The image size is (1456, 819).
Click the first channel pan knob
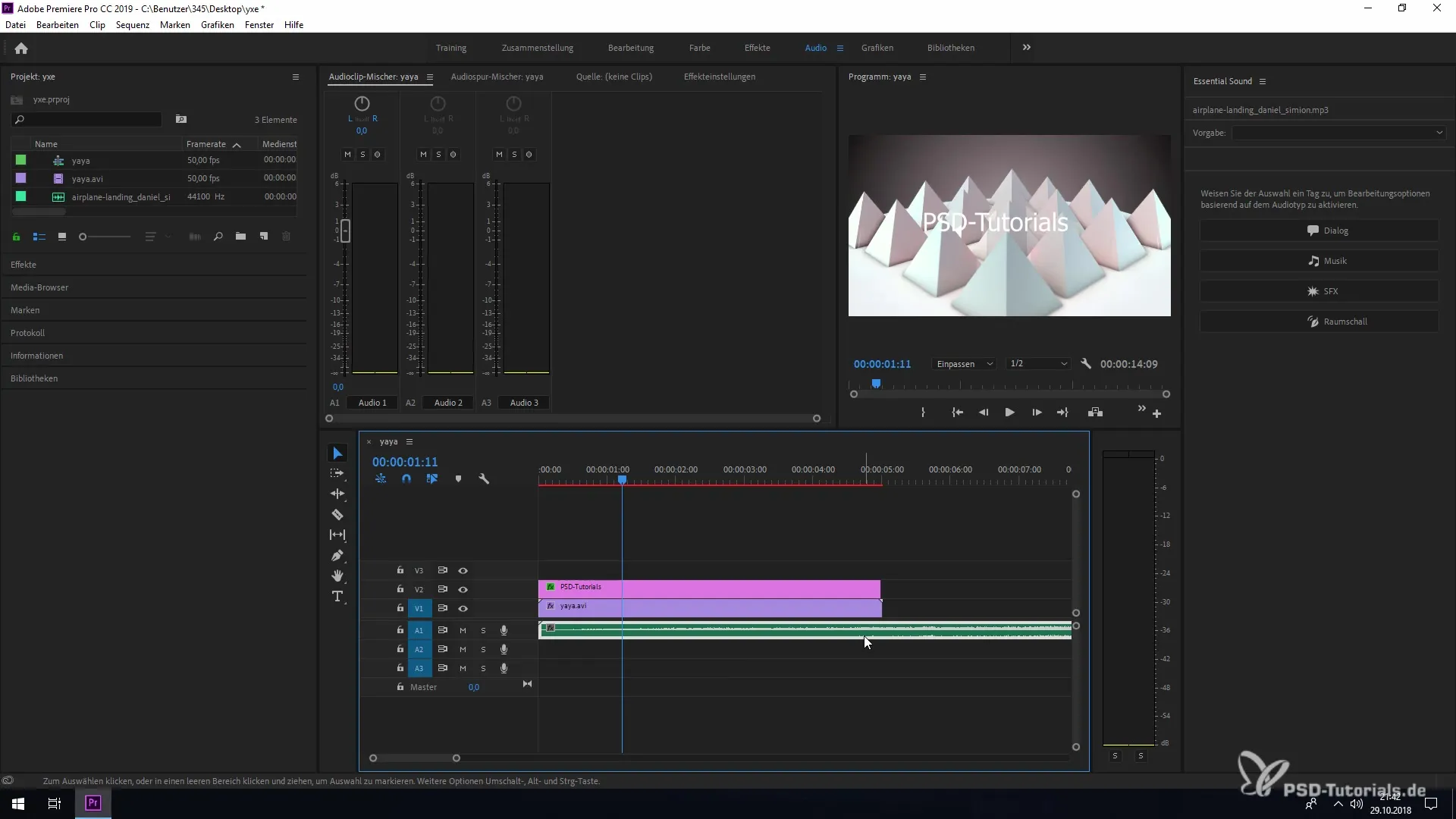coord(362,103)
